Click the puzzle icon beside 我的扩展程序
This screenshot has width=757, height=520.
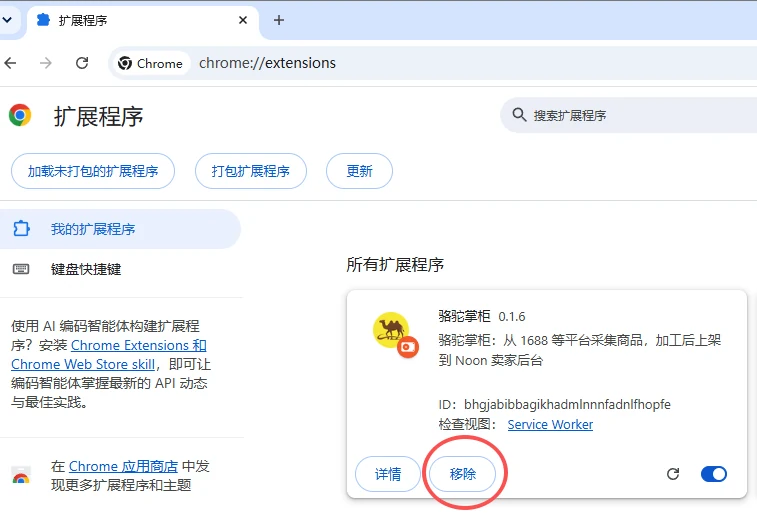pyautogui.click(x=21, y=229)
